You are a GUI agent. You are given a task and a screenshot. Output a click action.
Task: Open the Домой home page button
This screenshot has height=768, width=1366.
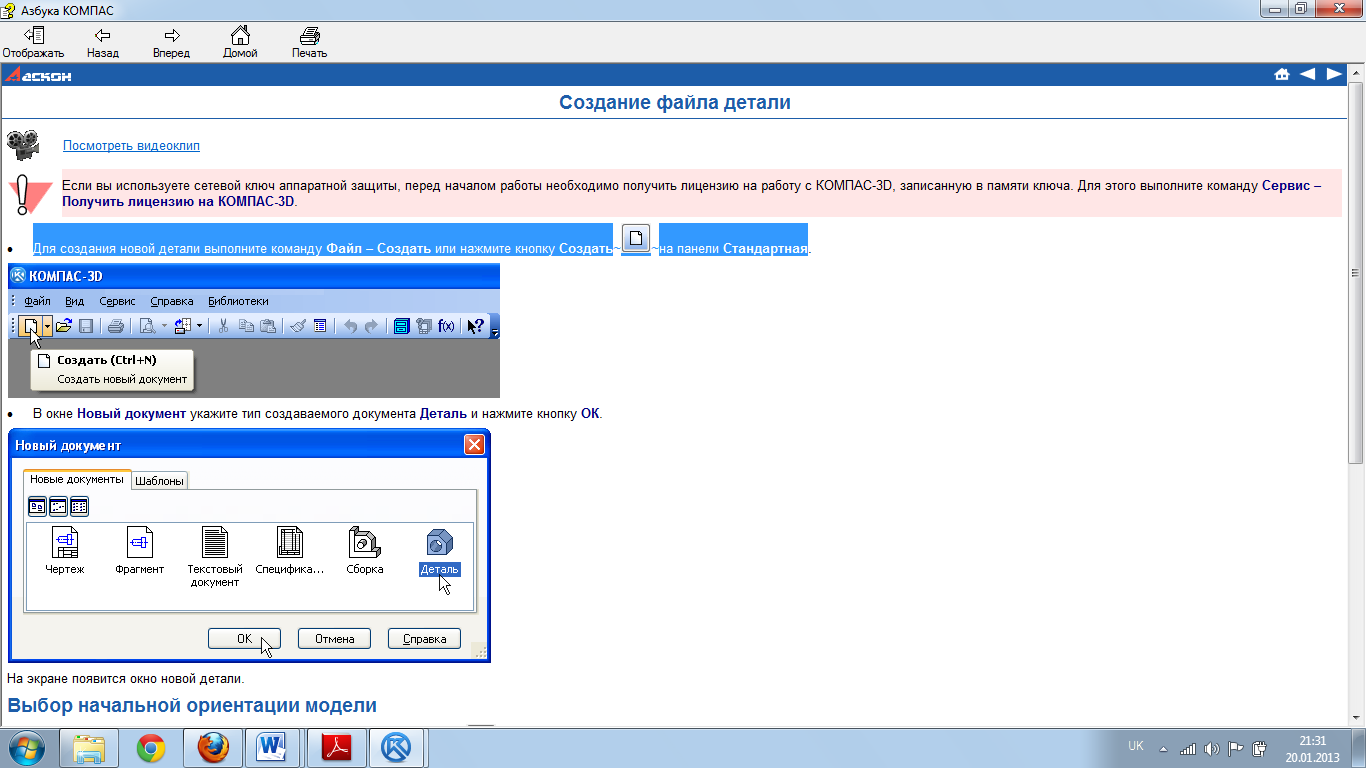(x=240, y=42)
